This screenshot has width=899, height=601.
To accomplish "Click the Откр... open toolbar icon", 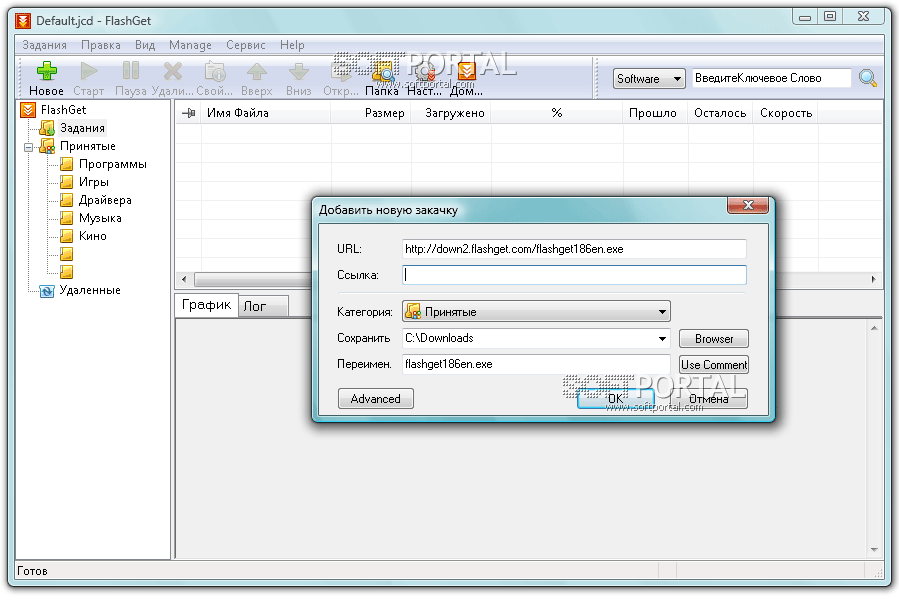I will point(341,71).
